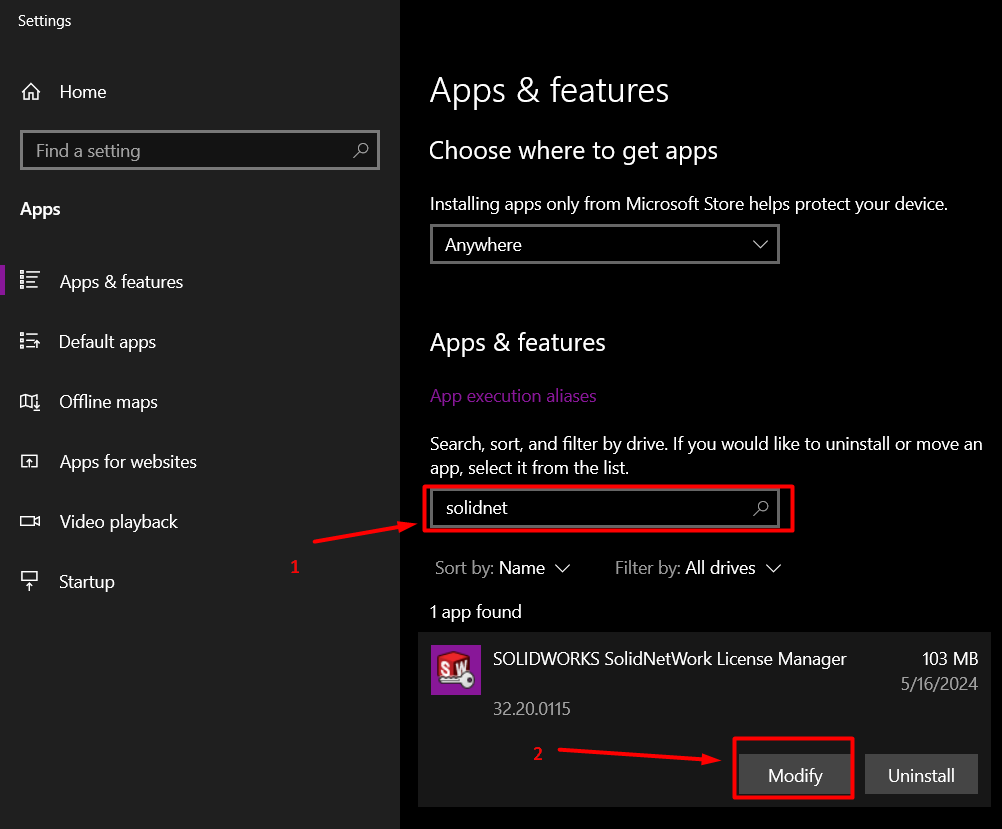The height and width of the screenshot is (829, 1002).
Task: Click into the app search field containing solidnet
Action: point(590,508)
